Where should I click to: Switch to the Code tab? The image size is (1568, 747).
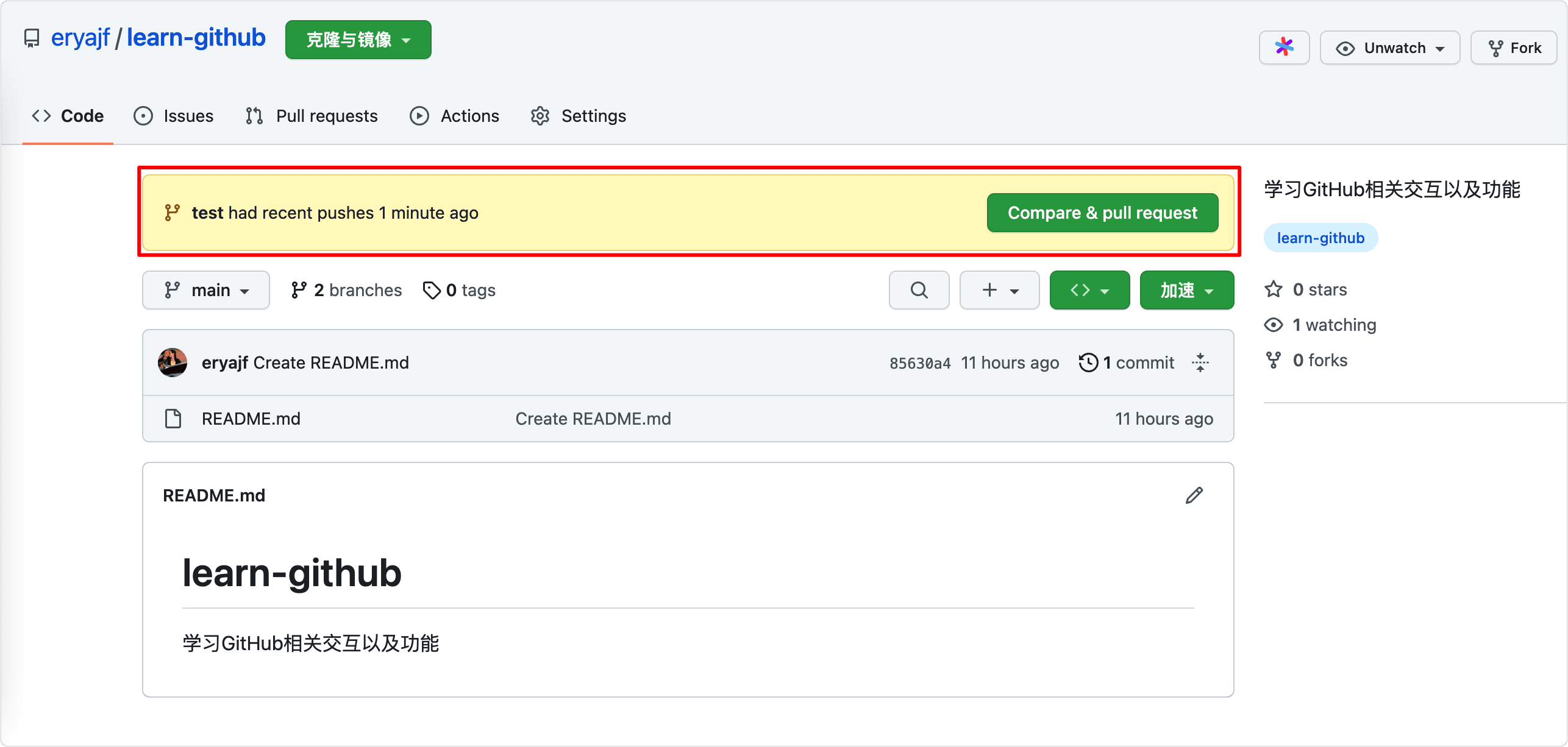(x=68, y=116)
